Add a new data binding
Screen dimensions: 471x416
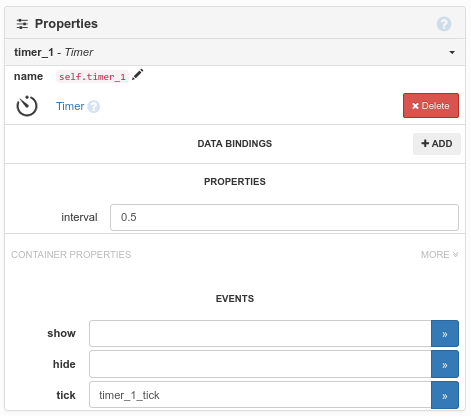click(437, 144)
